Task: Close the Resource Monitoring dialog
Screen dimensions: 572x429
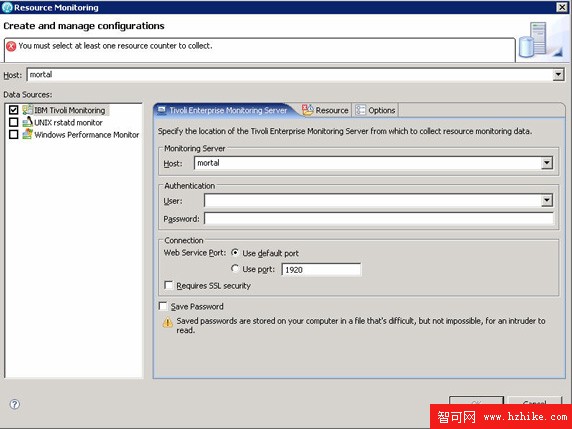Action: click(562, 7)
